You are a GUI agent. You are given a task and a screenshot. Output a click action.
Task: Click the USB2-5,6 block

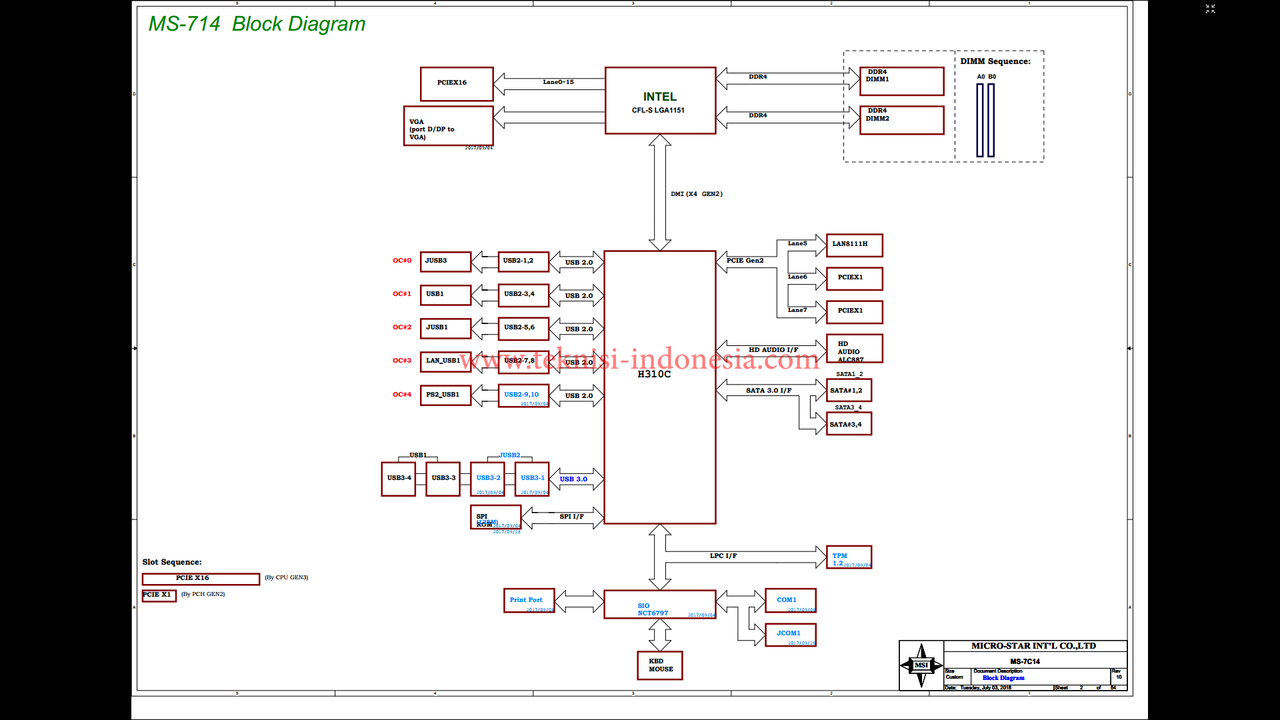[x=524, y=327]
